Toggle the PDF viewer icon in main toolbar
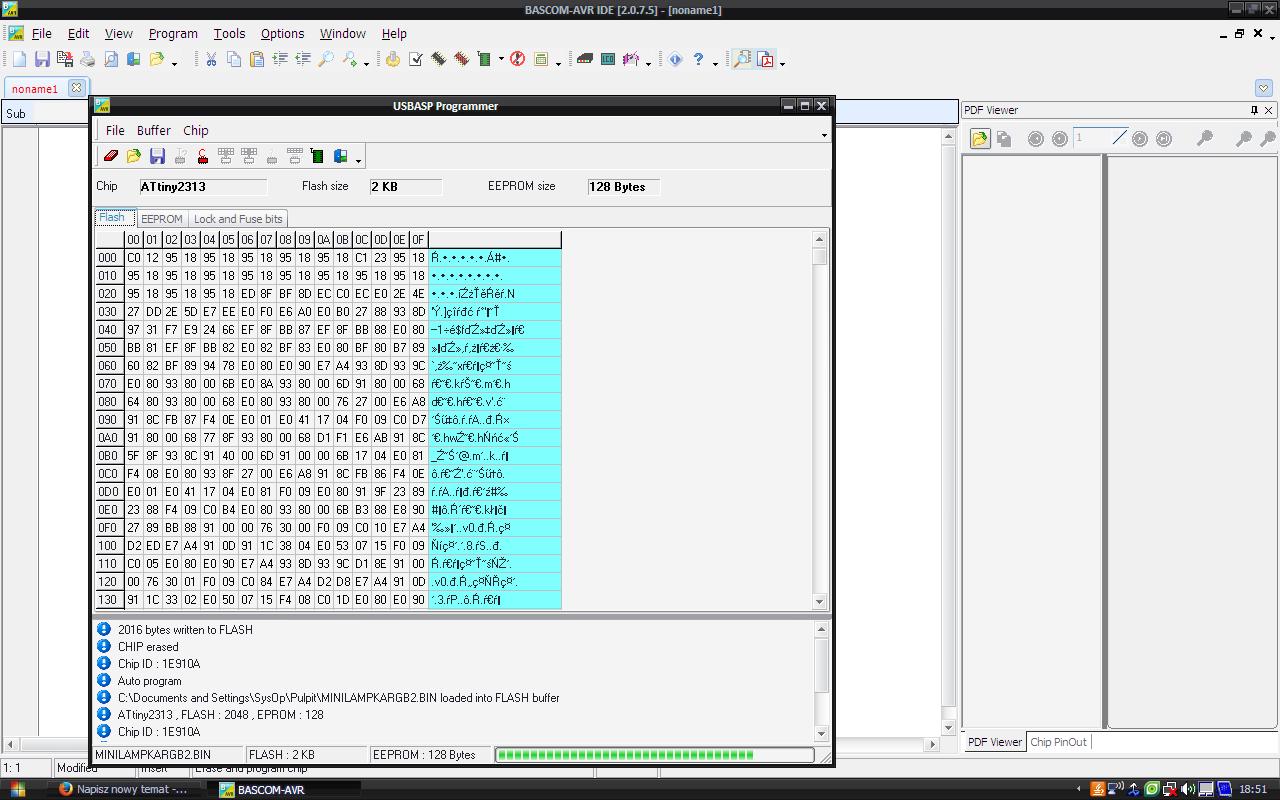This screenshot has height=800, width=1280. click(766, 60)
